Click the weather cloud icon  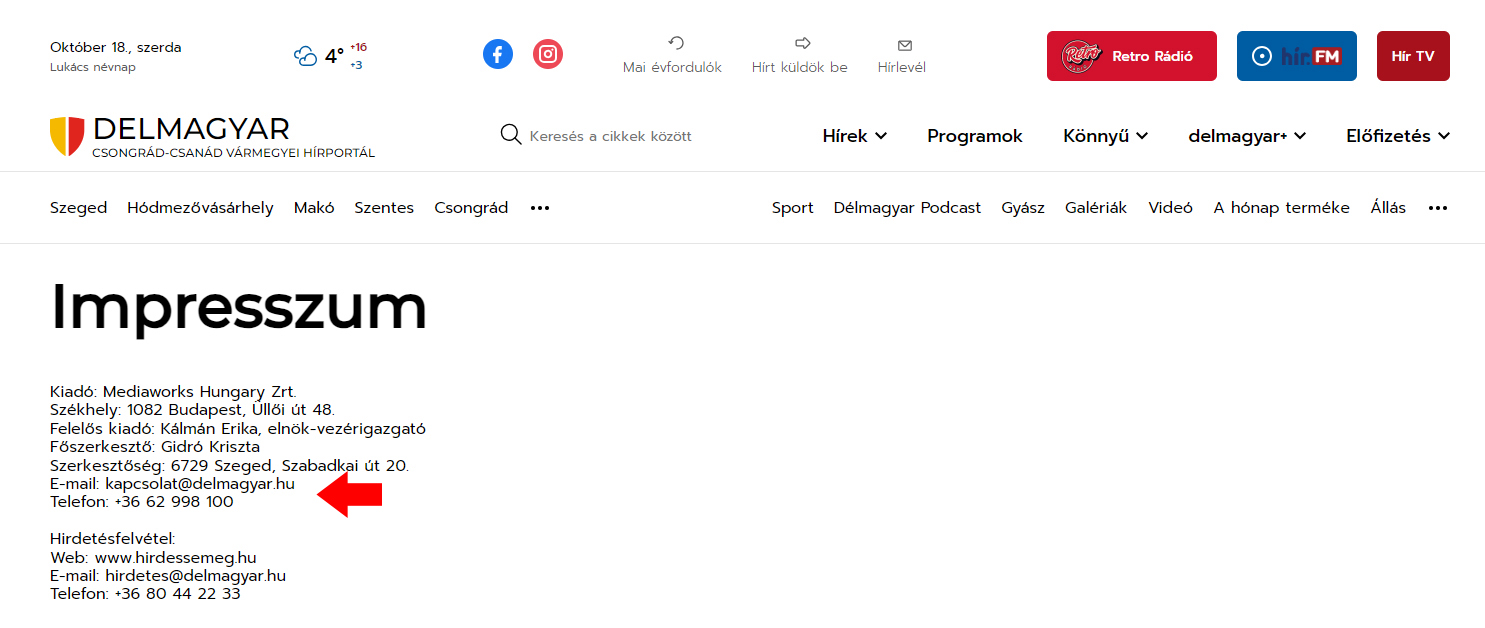tap(306, 56)
